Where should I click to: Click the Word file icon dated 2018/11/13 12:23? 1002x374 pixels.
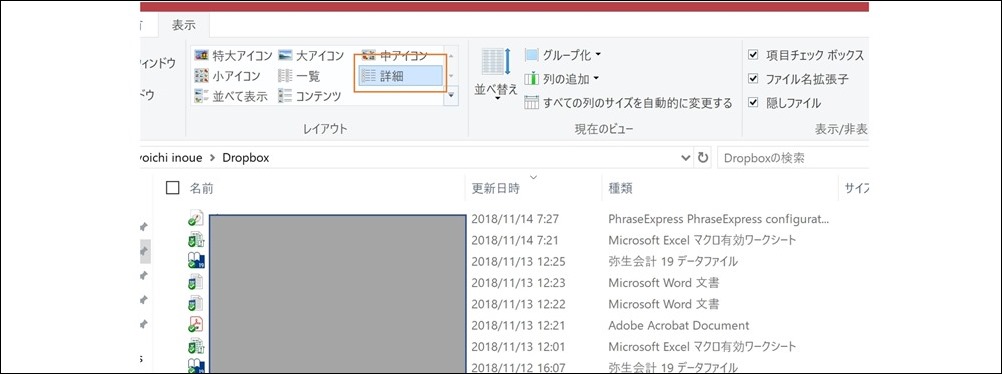pyautogui.click(x=196, y=282)
